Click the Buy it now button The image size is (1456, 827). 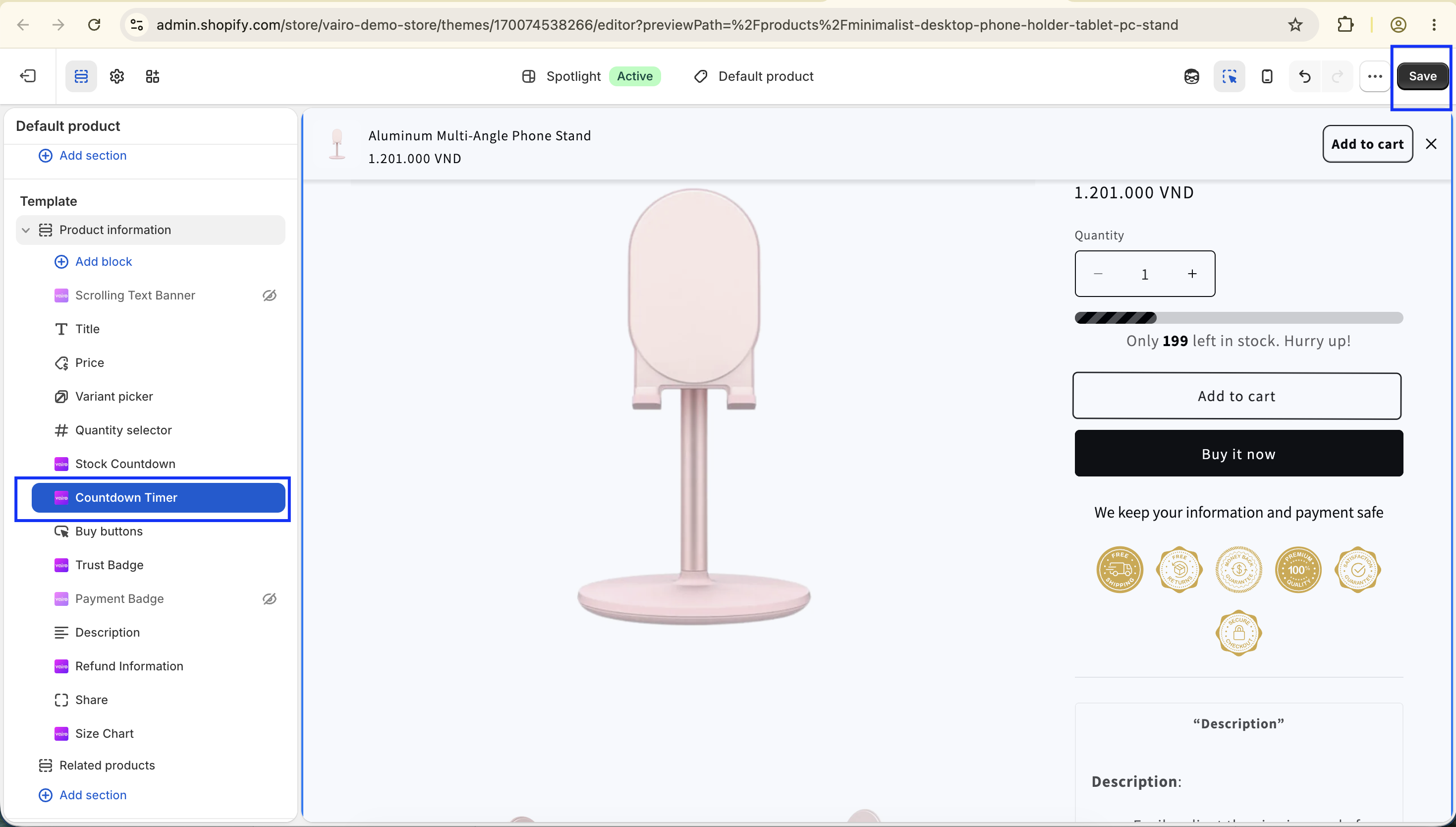coord(1238,453)
